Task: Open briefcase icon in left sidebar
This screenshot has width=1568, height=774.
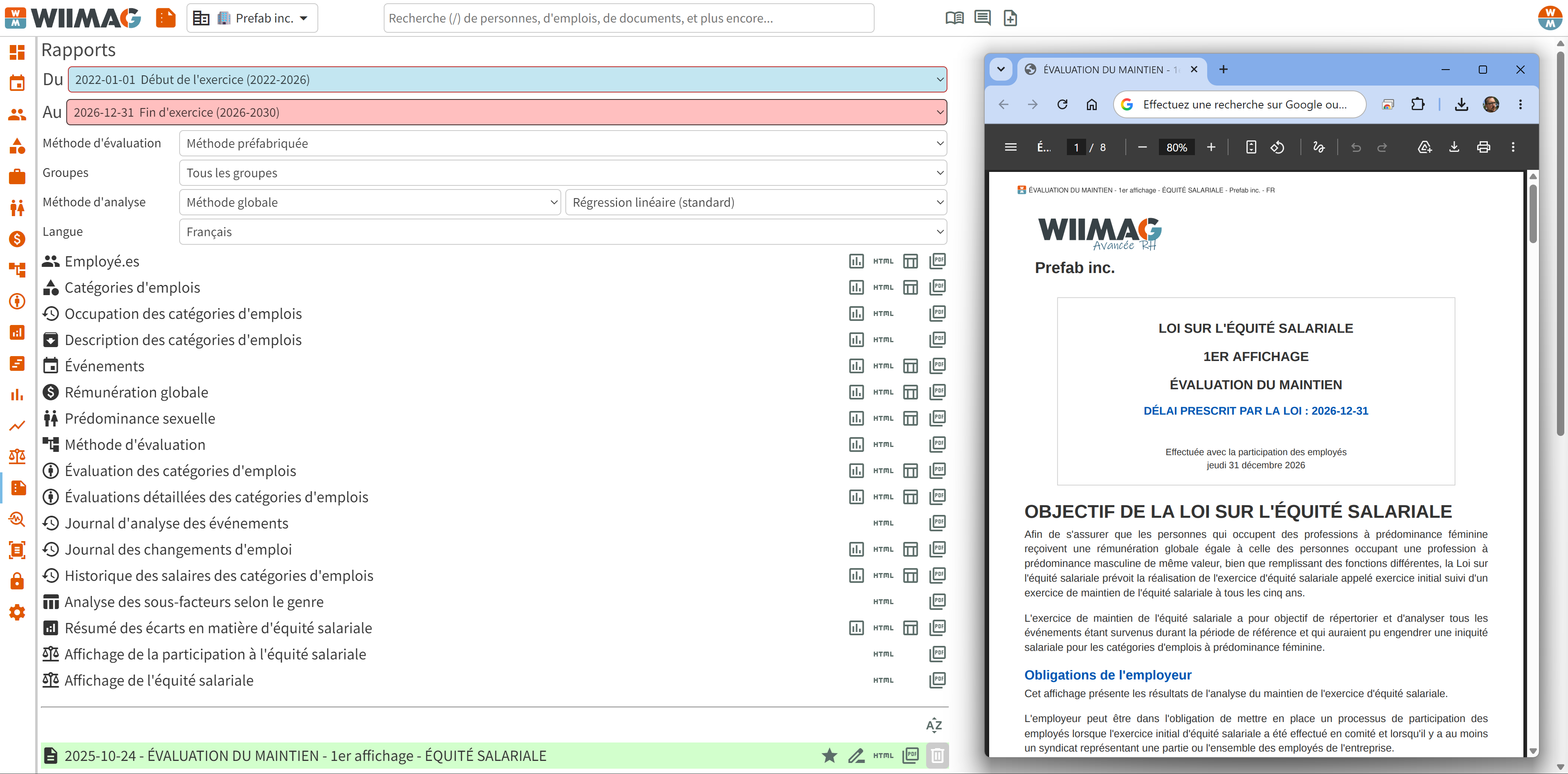Action: pyautogui.click(x=17, y=176)
